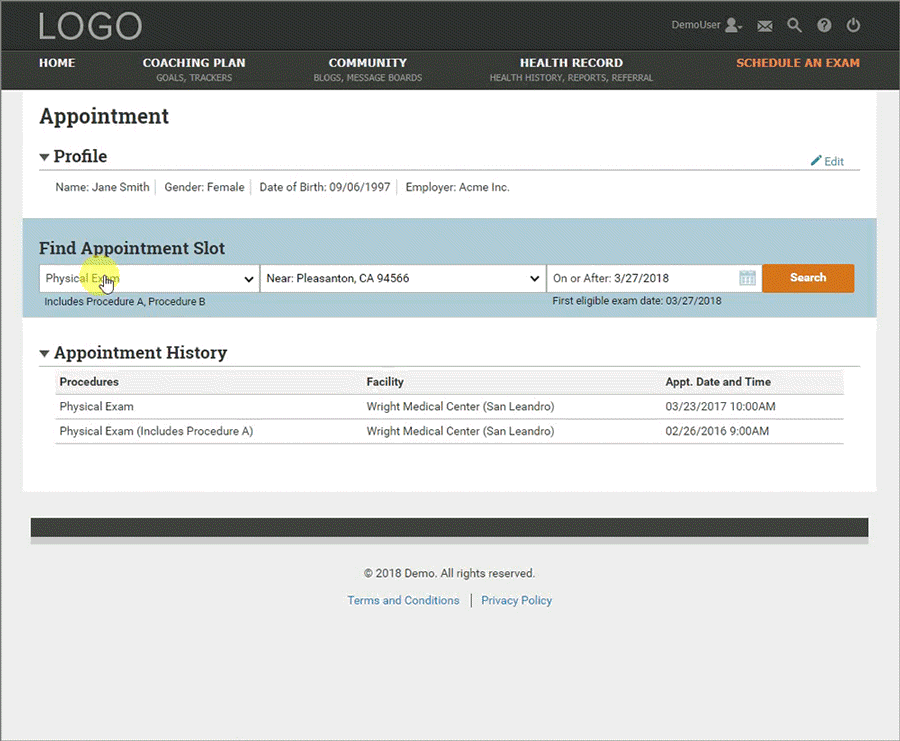Image resolution: width=900 pixels, height=741 pixels.
Task: Click Employer: Acme Inc. text
Action: tap(457, 187)
